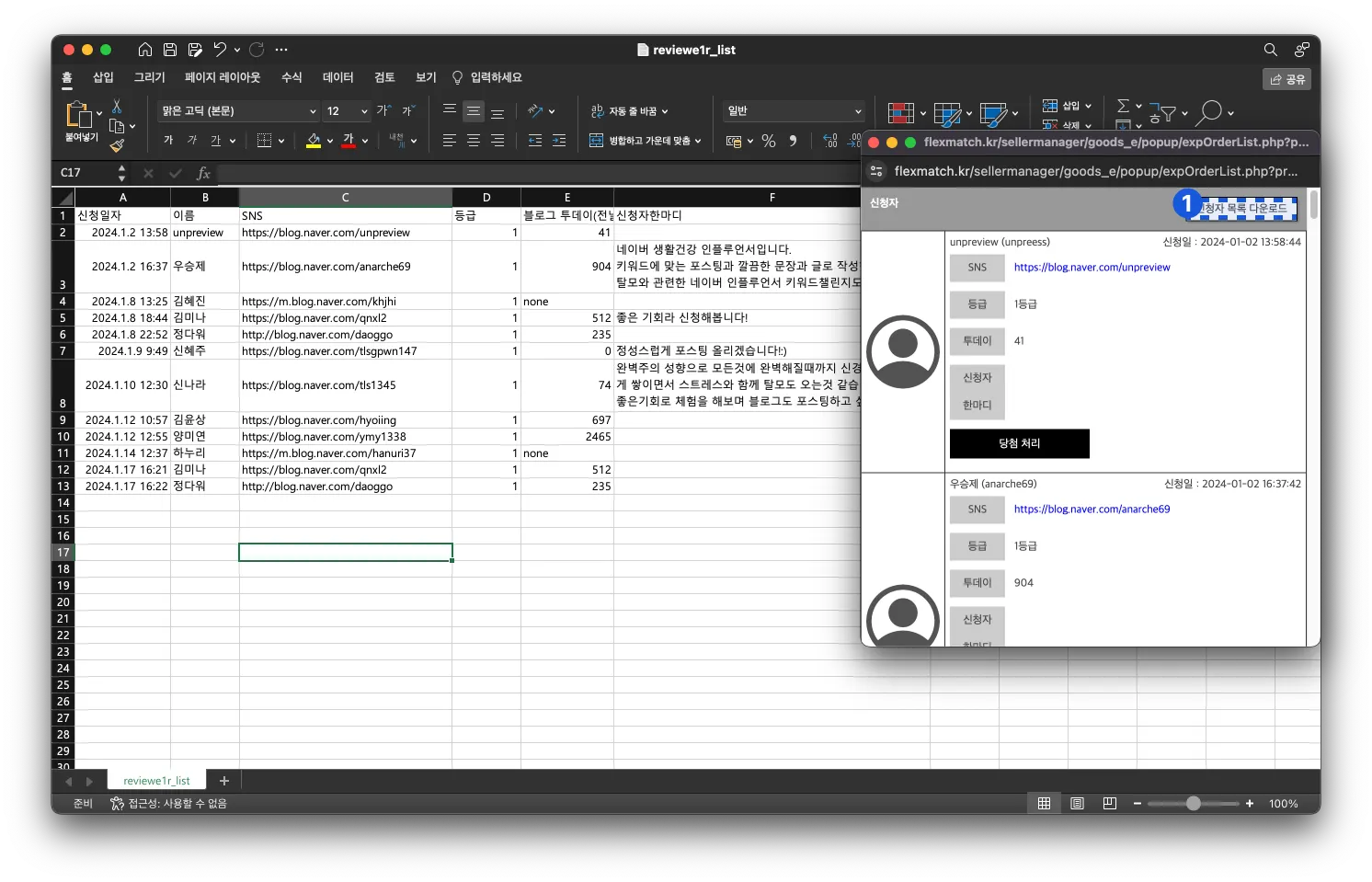Toggle bold formatting button
The width and height of the screenshot is (1372, 882).
coord(168,141)
